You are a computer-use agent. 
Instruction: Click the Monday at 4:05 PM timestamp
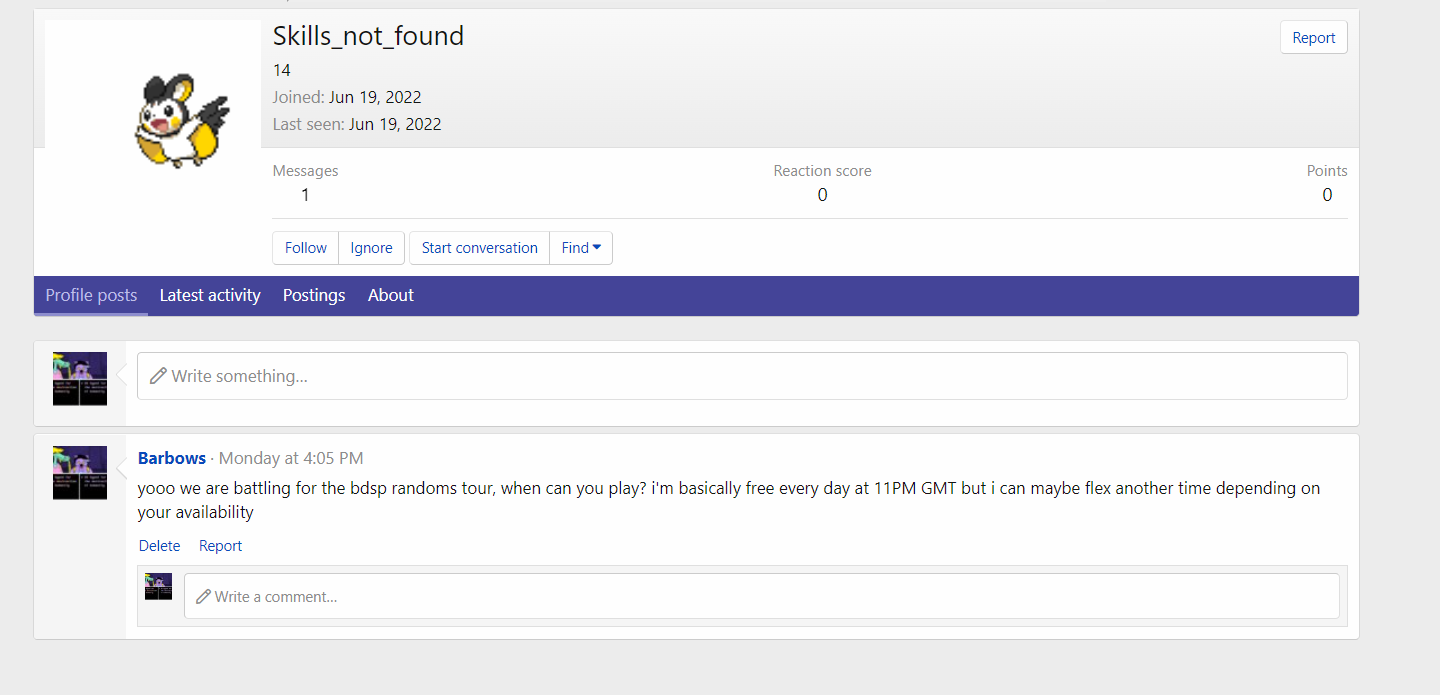tap(290, 458)
